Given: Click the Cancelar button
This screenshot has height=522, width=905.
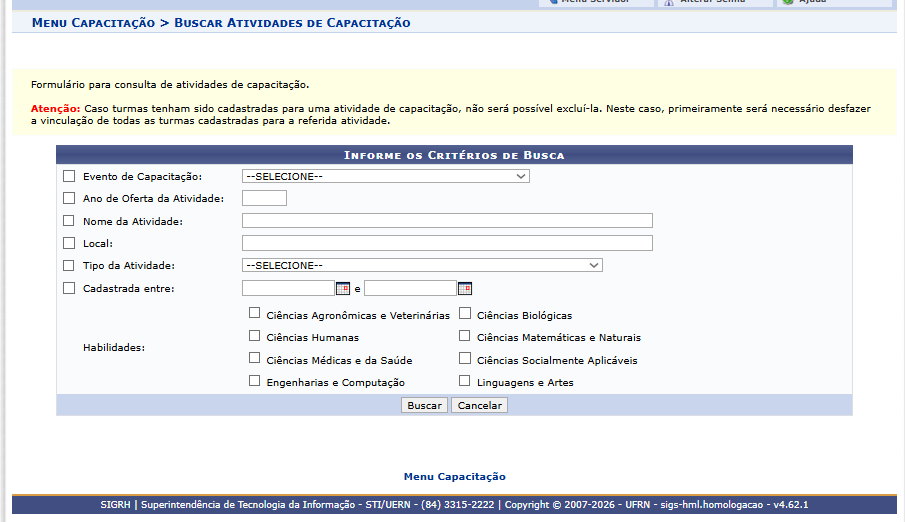Looking at the screenshot, I should click(480, 405).
